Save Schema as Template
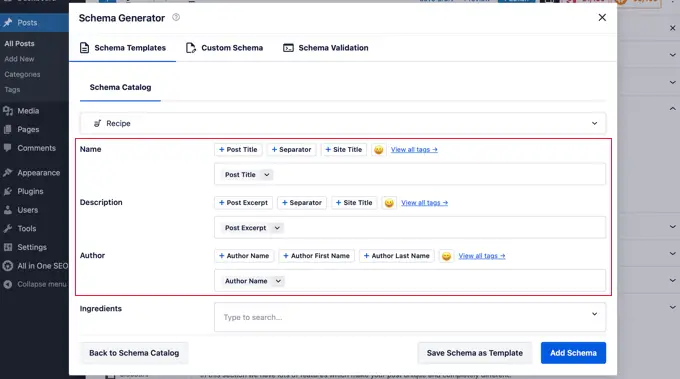 474,353
